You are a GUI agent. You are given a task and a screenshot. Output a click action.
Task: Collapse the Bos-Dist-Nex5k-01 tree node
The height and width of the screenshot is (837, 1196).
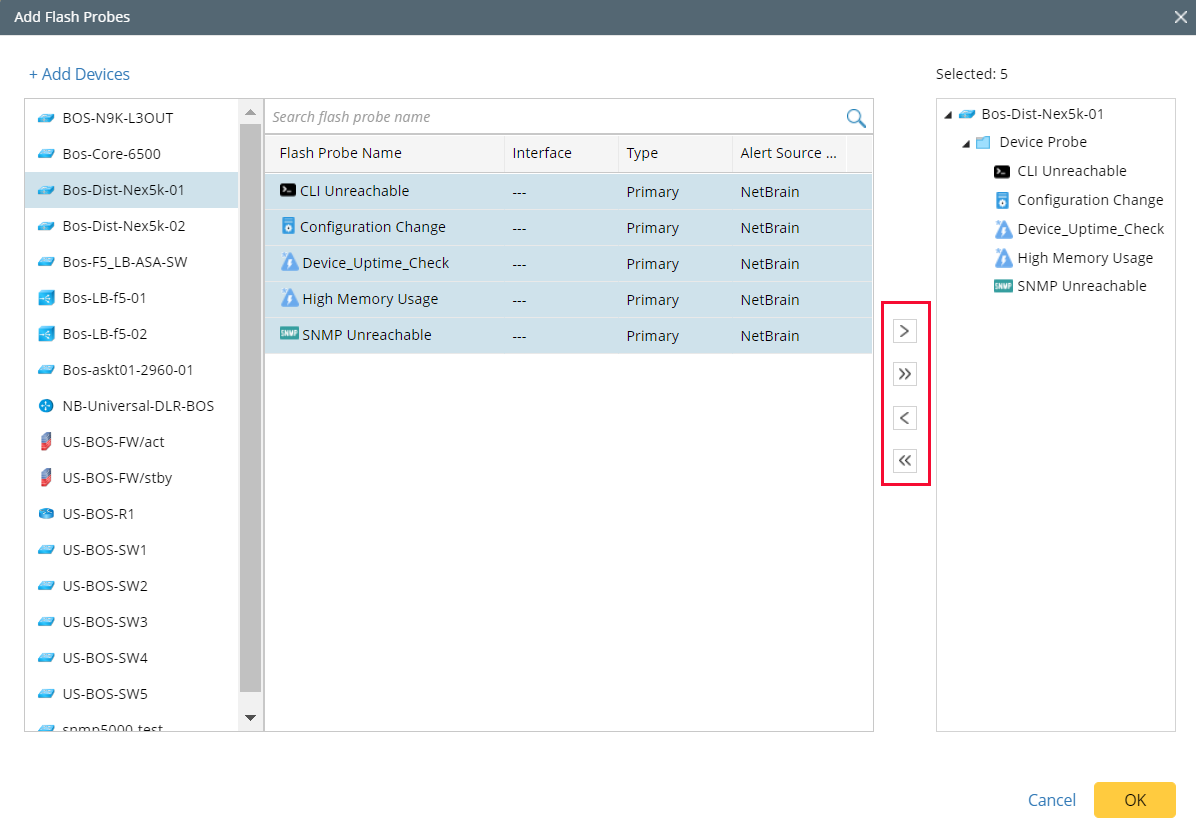[x=947, y=113]
